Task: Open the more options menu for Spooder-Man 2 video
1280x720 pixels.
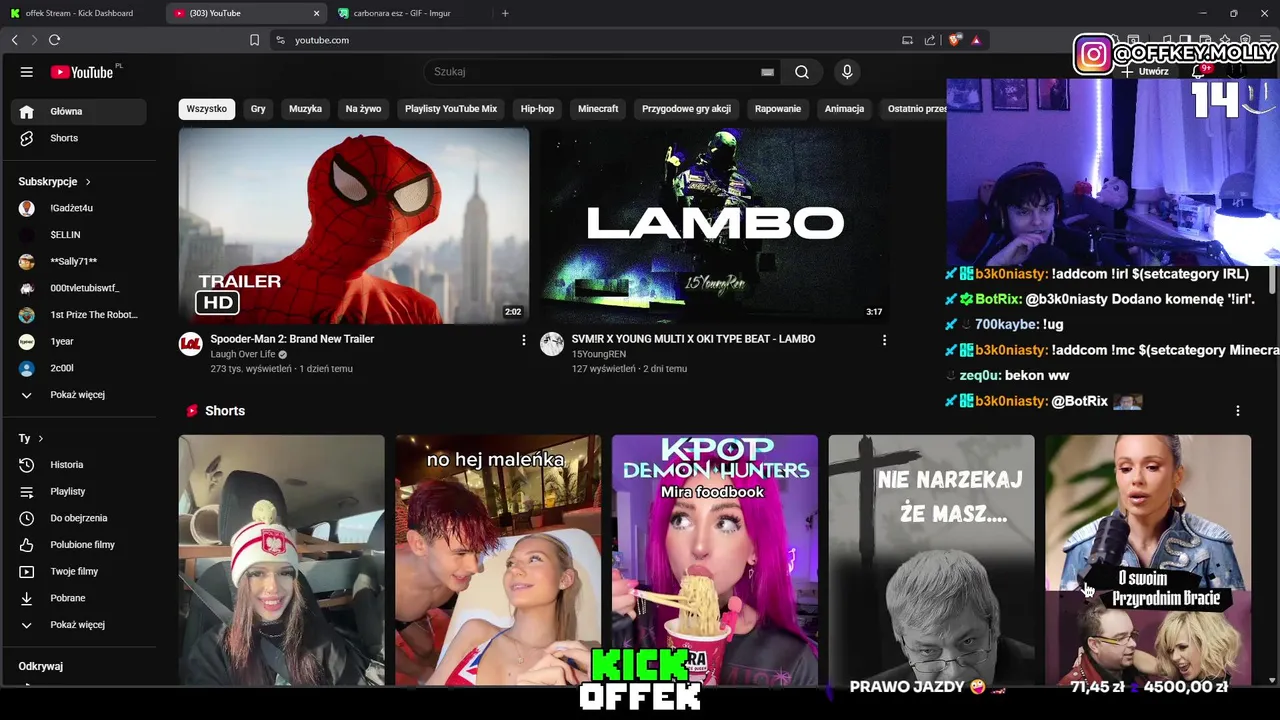Action: [523, 340]
